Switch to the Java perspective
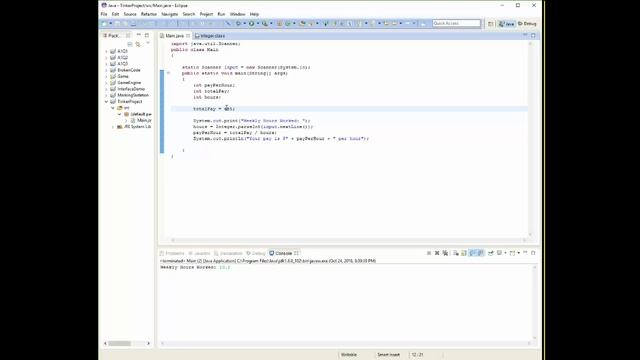The width and height of the screenshot is (640, 360). (x=507, y=24)
